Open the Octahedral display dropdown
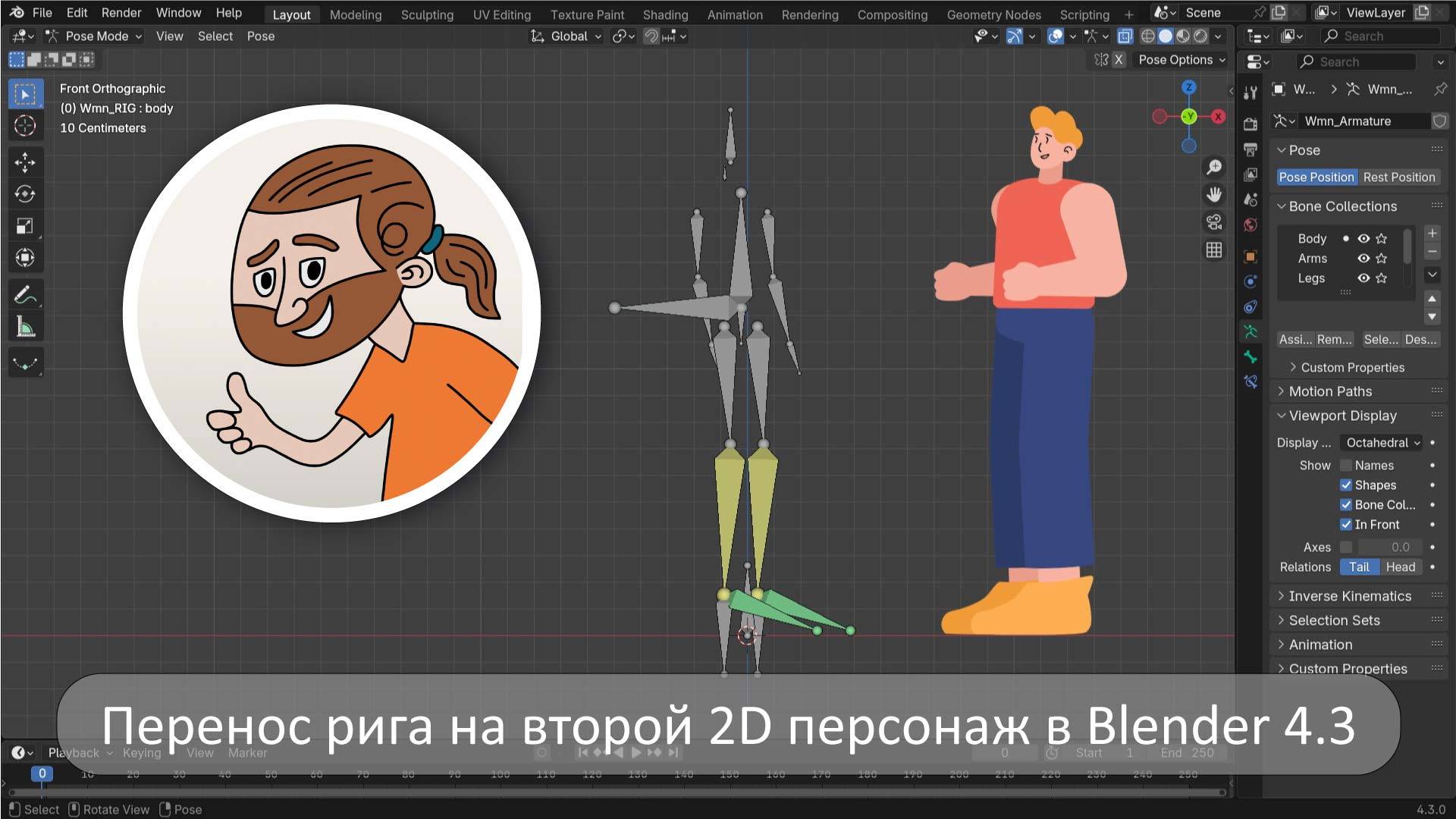The image size is (1456, 819). [1380, 442]
